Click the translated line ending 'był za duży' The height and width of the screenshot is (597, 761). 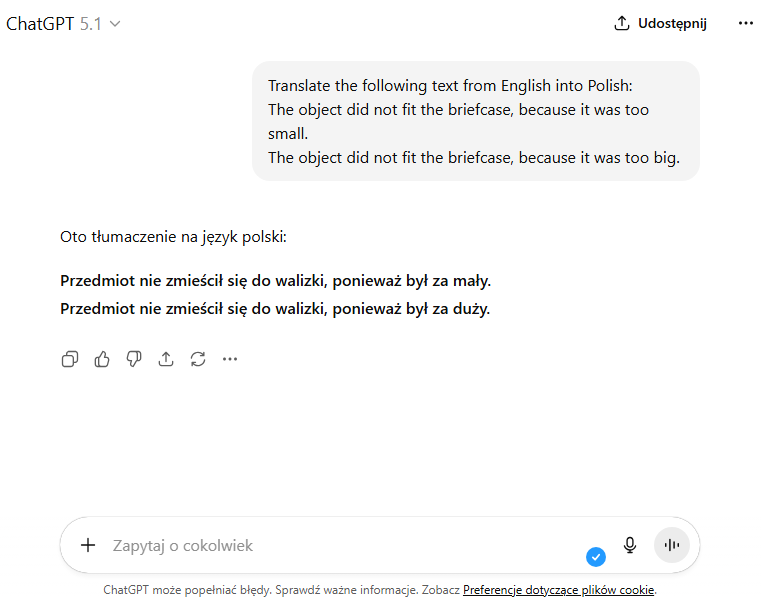pos(275,309)
